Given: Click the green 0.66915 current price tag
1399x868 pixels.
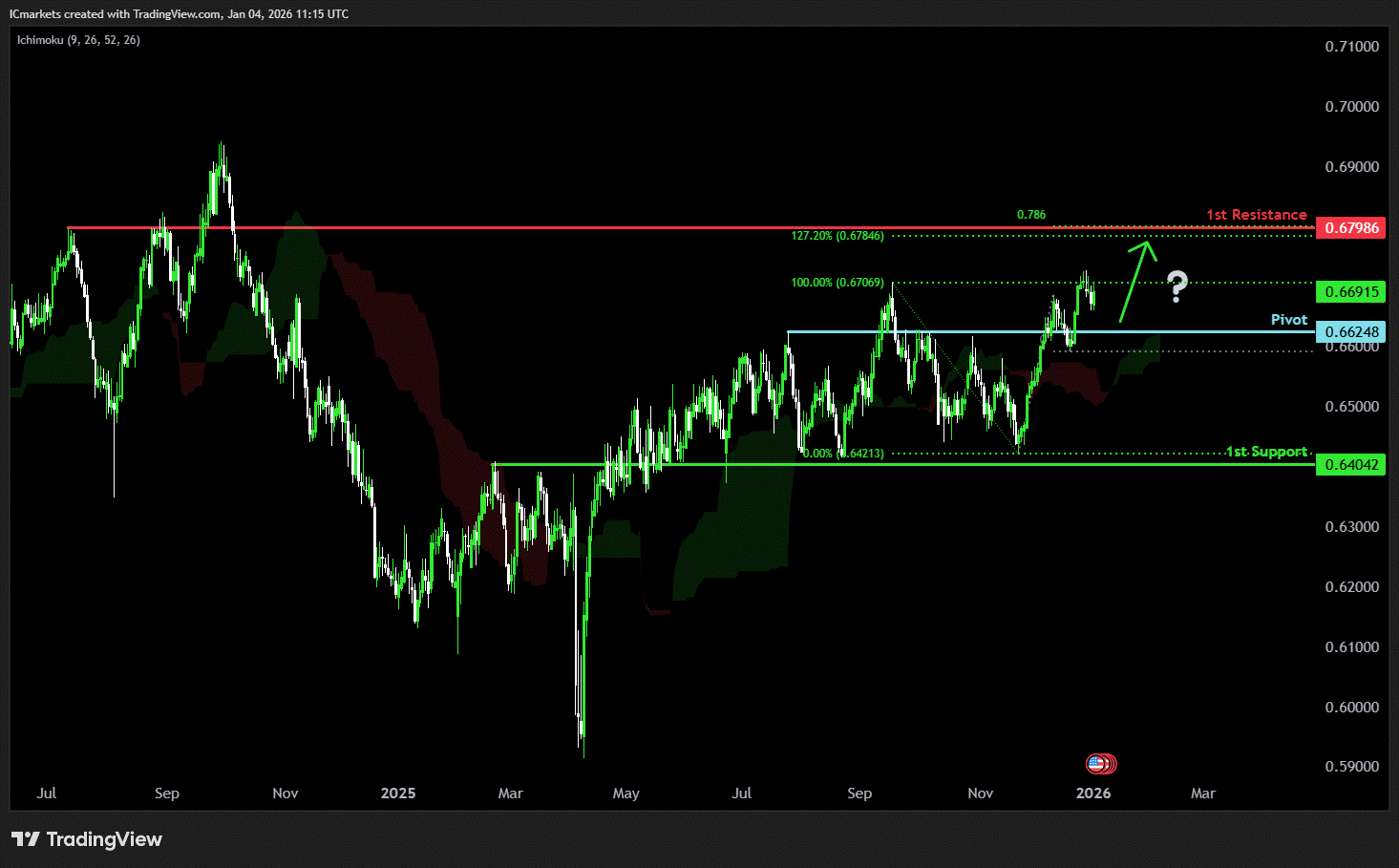Looking at the screenshot, I should pos(1350,292).
